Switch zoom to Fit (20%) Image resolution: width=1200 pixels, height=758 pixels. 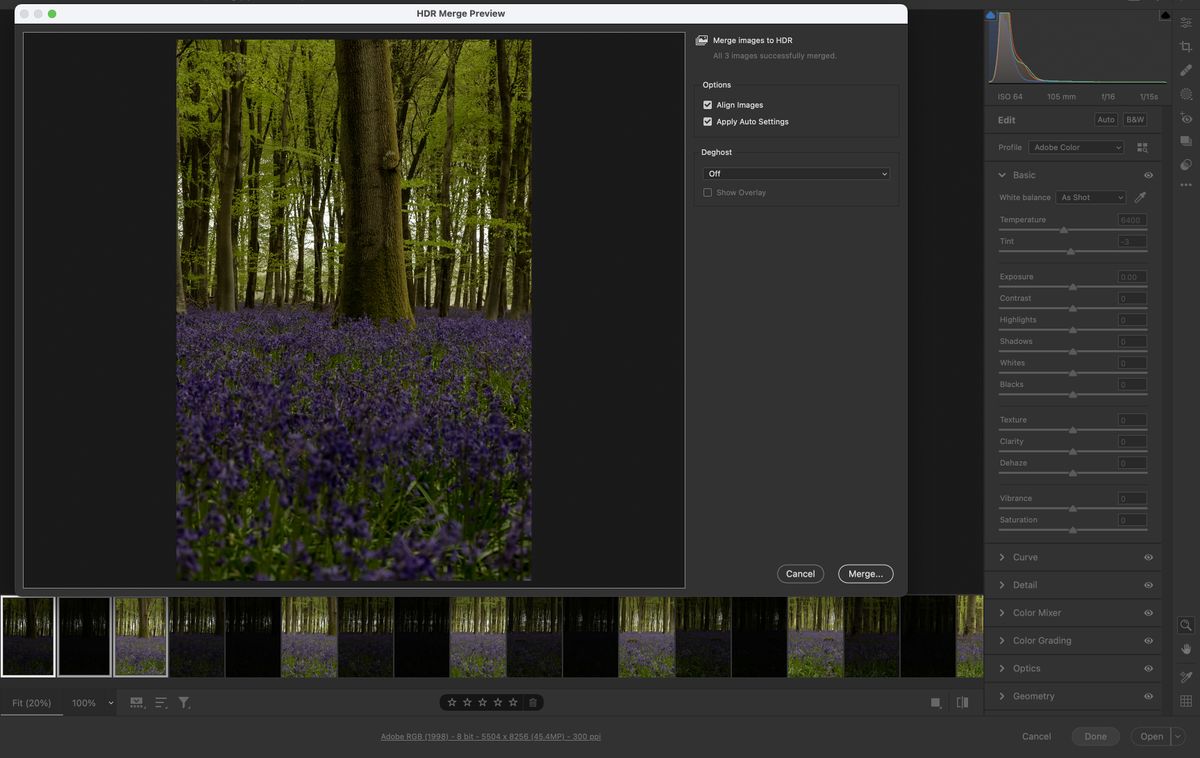[31, 702]
